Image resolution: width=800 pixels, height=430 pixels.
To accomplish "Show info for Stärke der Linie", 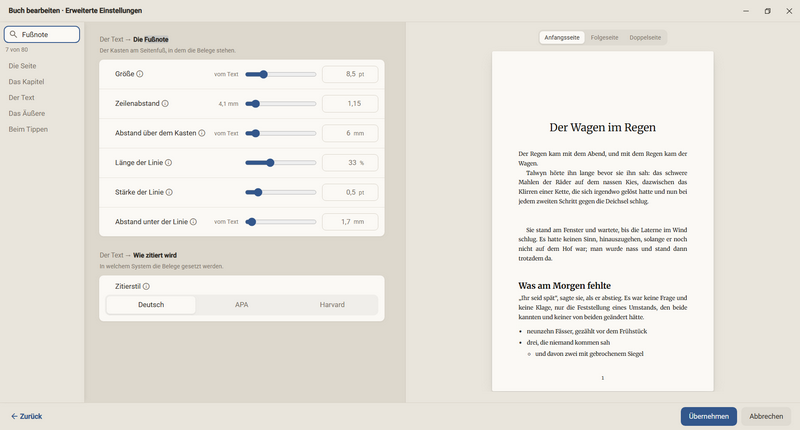I will 169,192.
